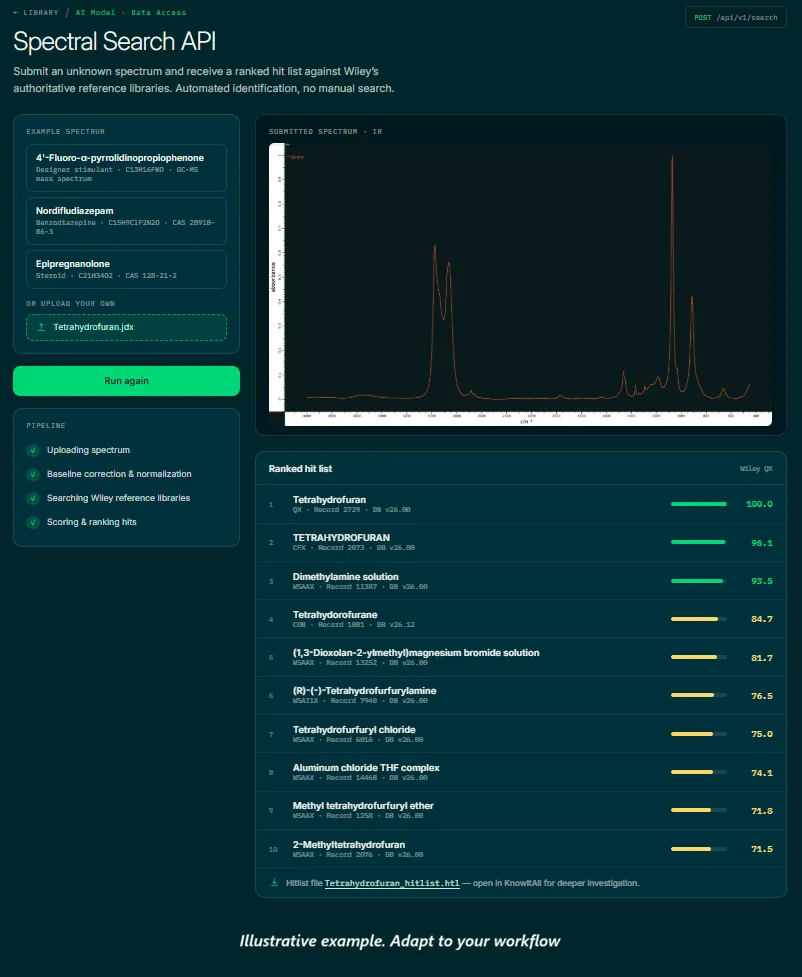The image size is (802, 977).
Task: Click the Ranked hit list heading
Action: (300, 469)
